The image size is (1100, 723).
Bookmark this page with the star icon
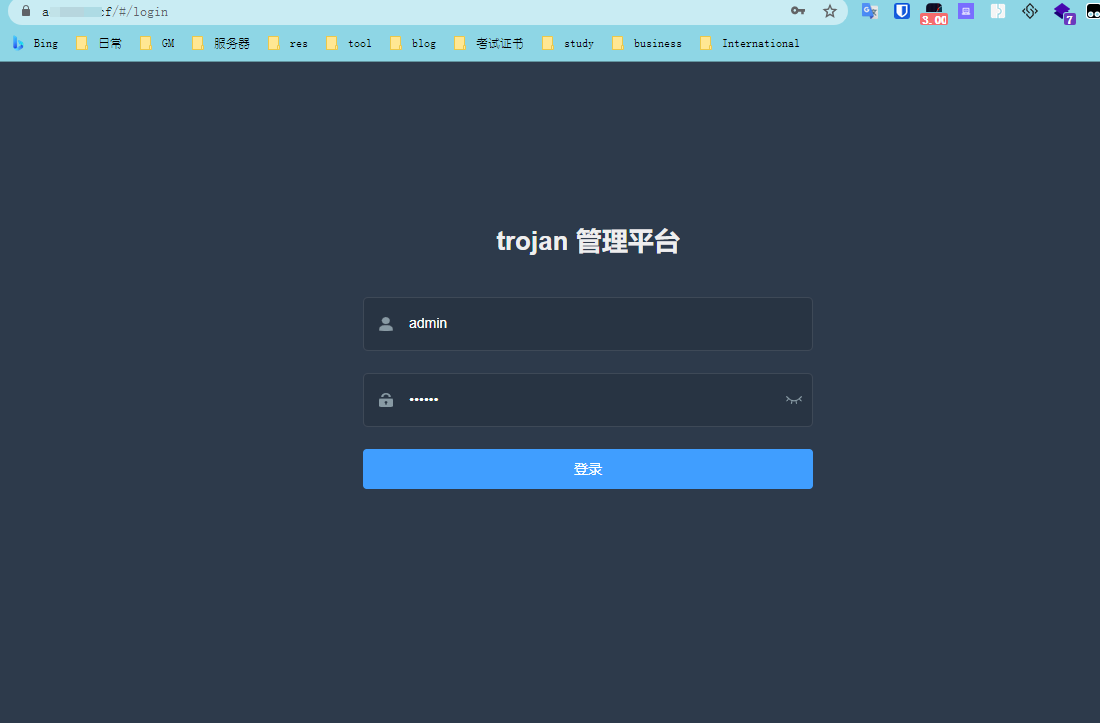click(x=829, y=11)
